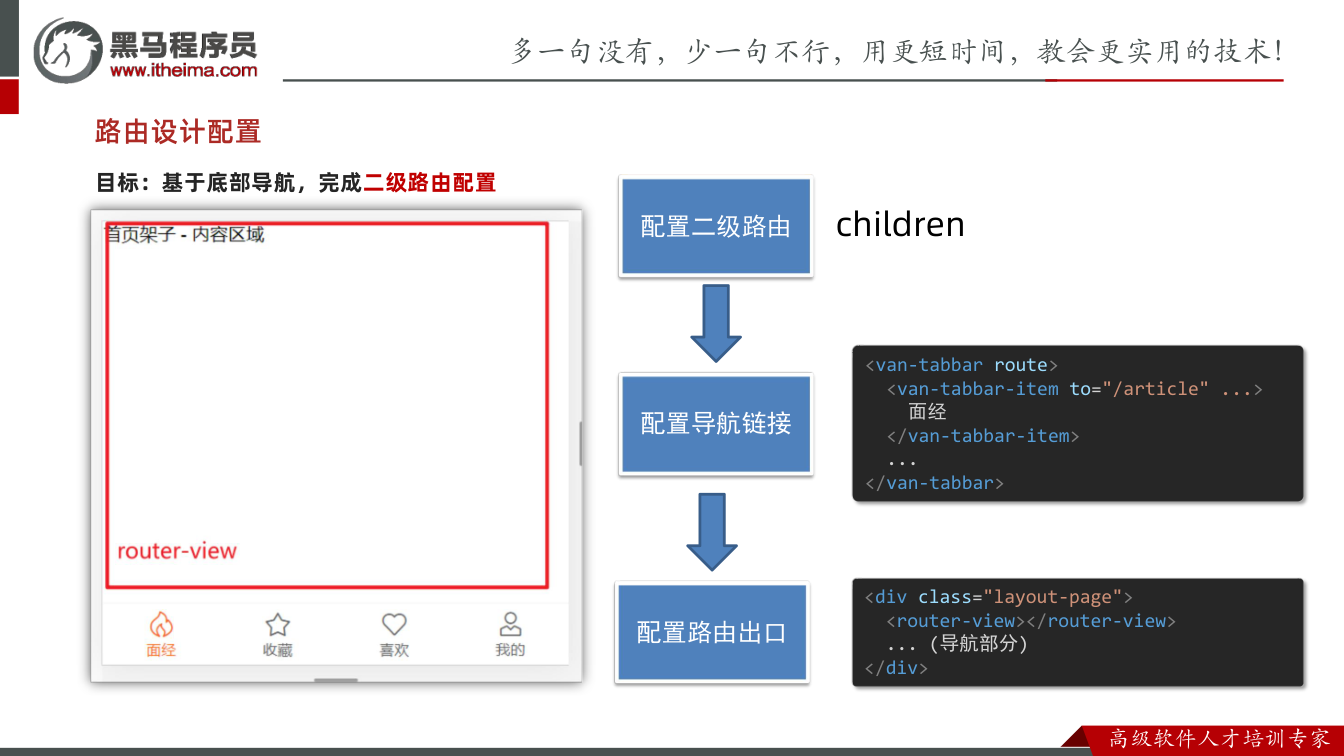Screen dimensions: 1344x756
Task: Click the 黑马程序员 horse logo
Action: coord(68,49)
